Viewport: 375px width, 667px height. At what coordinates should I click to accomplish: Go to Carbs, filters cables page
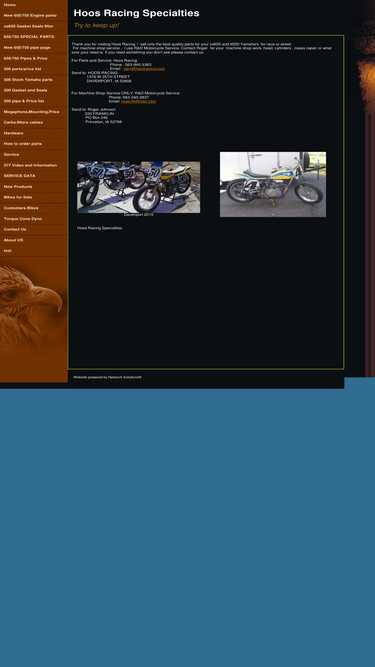[x=34, y=123]
